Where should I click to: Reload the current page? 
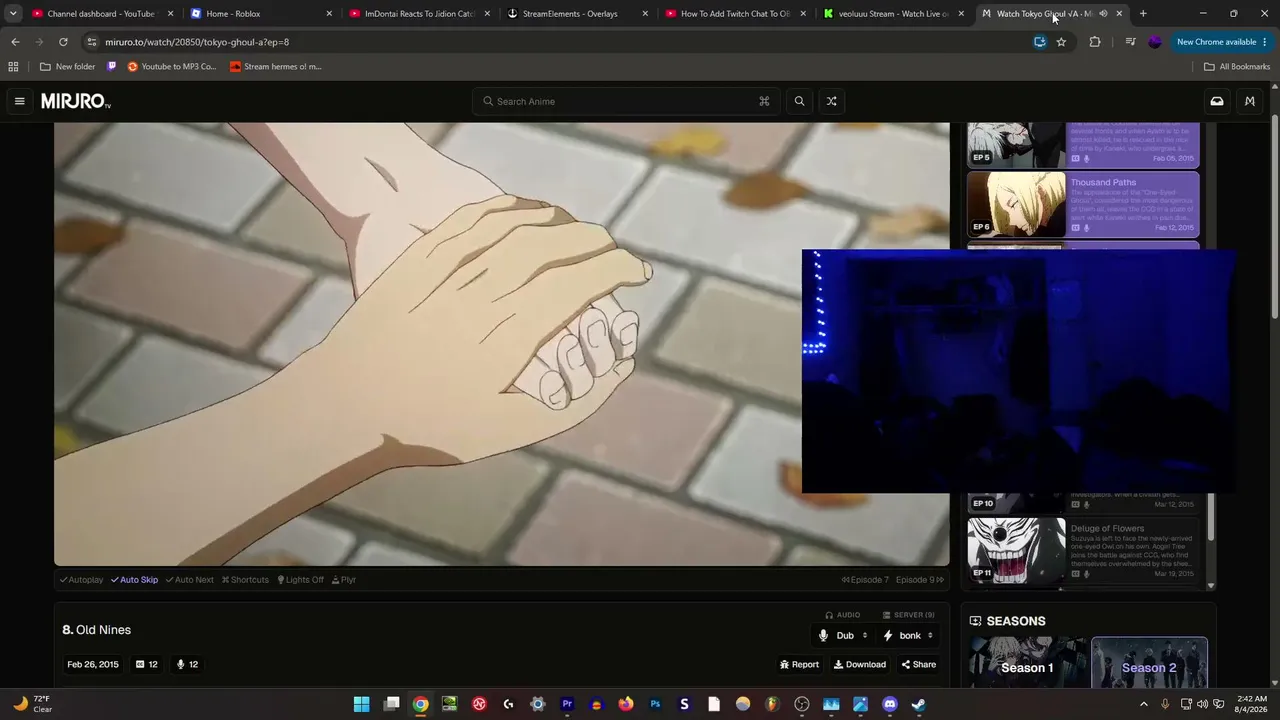point(63,42)
